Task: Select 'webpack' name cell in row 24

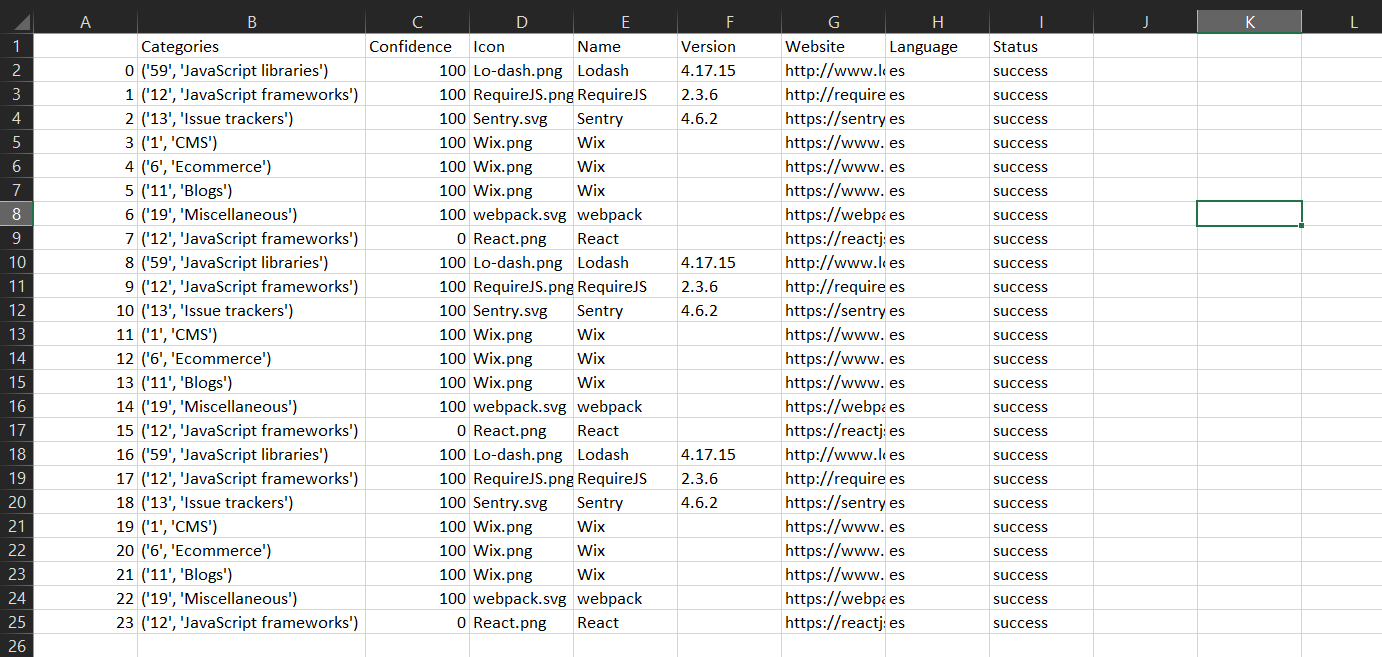Action: [625, 598]
